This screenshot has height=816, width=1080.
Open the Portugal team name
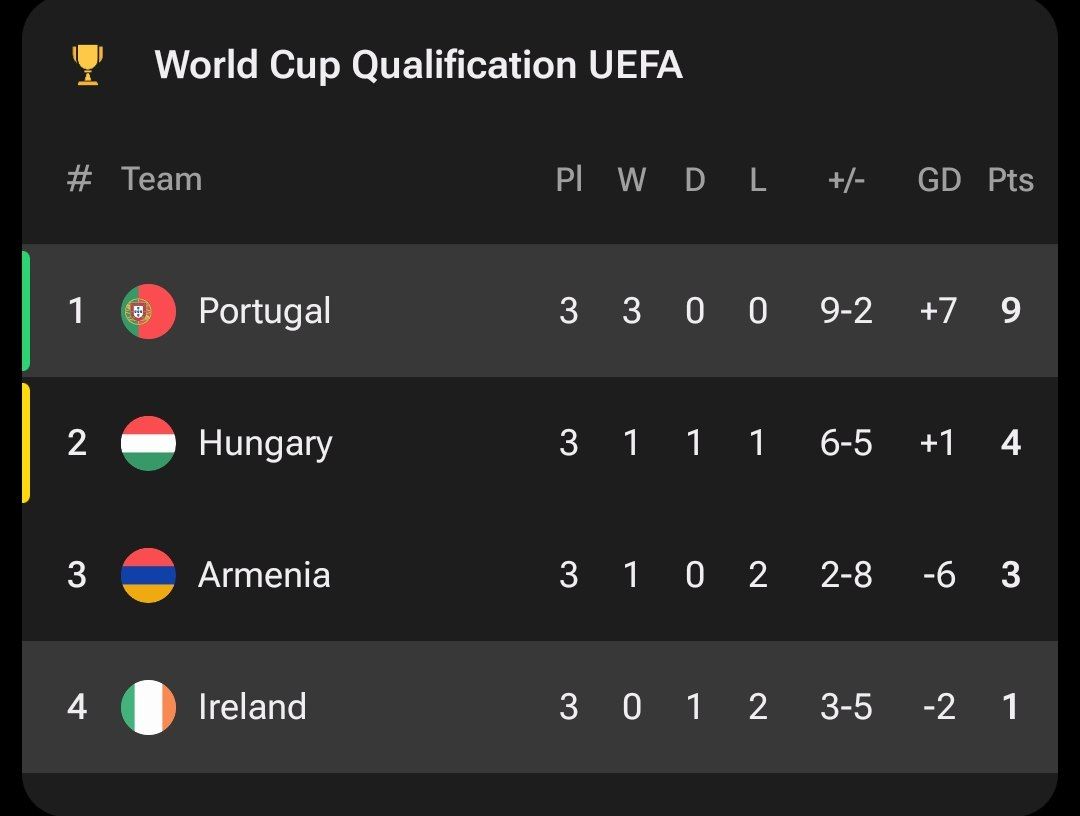(264, 311)
